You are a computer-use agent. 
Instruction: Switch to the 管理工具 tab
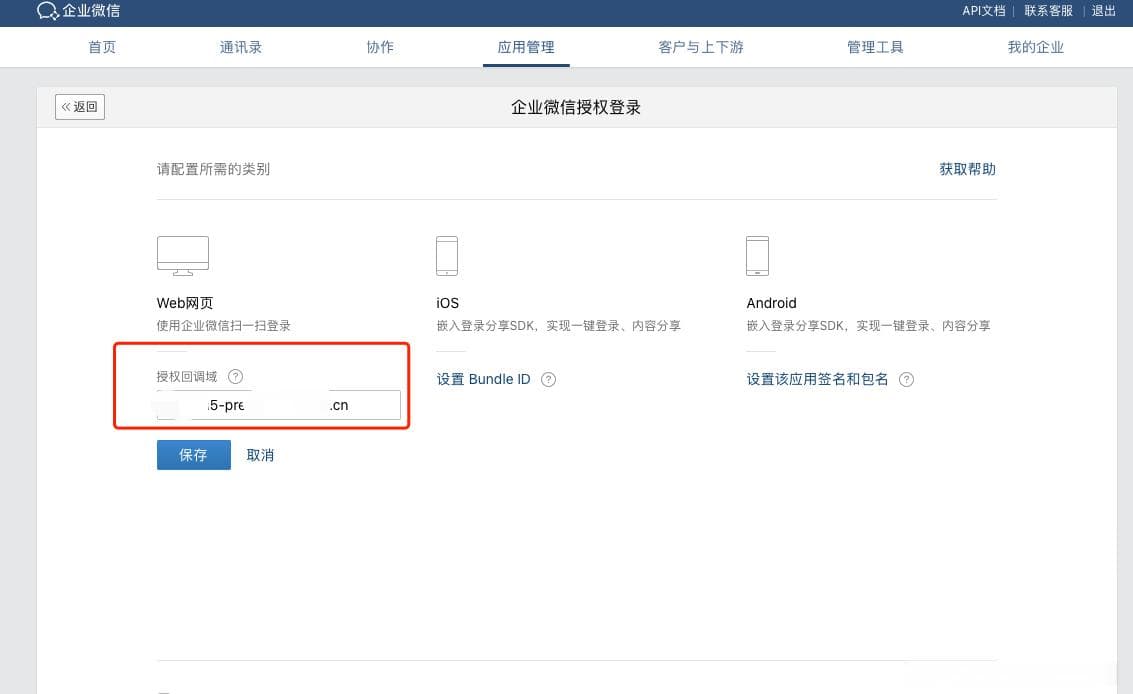pyautogui.click(x=875, y=47)
